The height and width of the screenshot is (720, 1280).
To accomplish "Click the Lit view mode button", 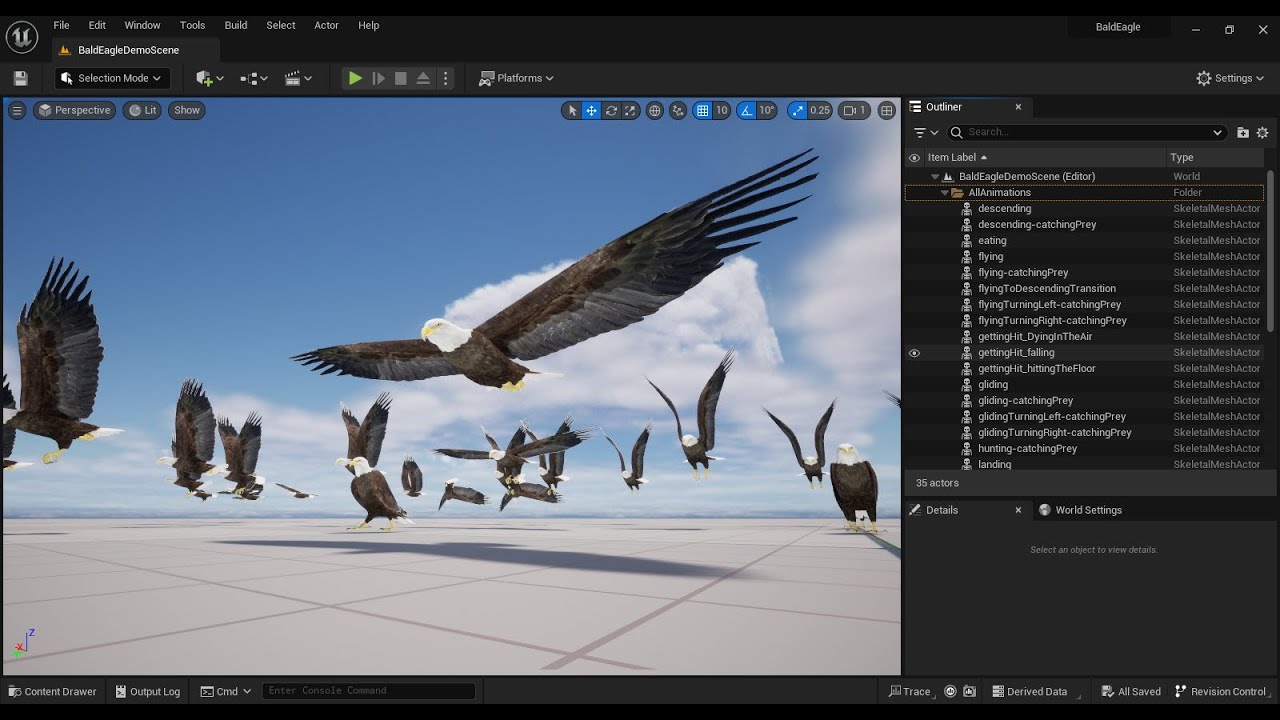I will pyautogui.click(x=142, y=110).
